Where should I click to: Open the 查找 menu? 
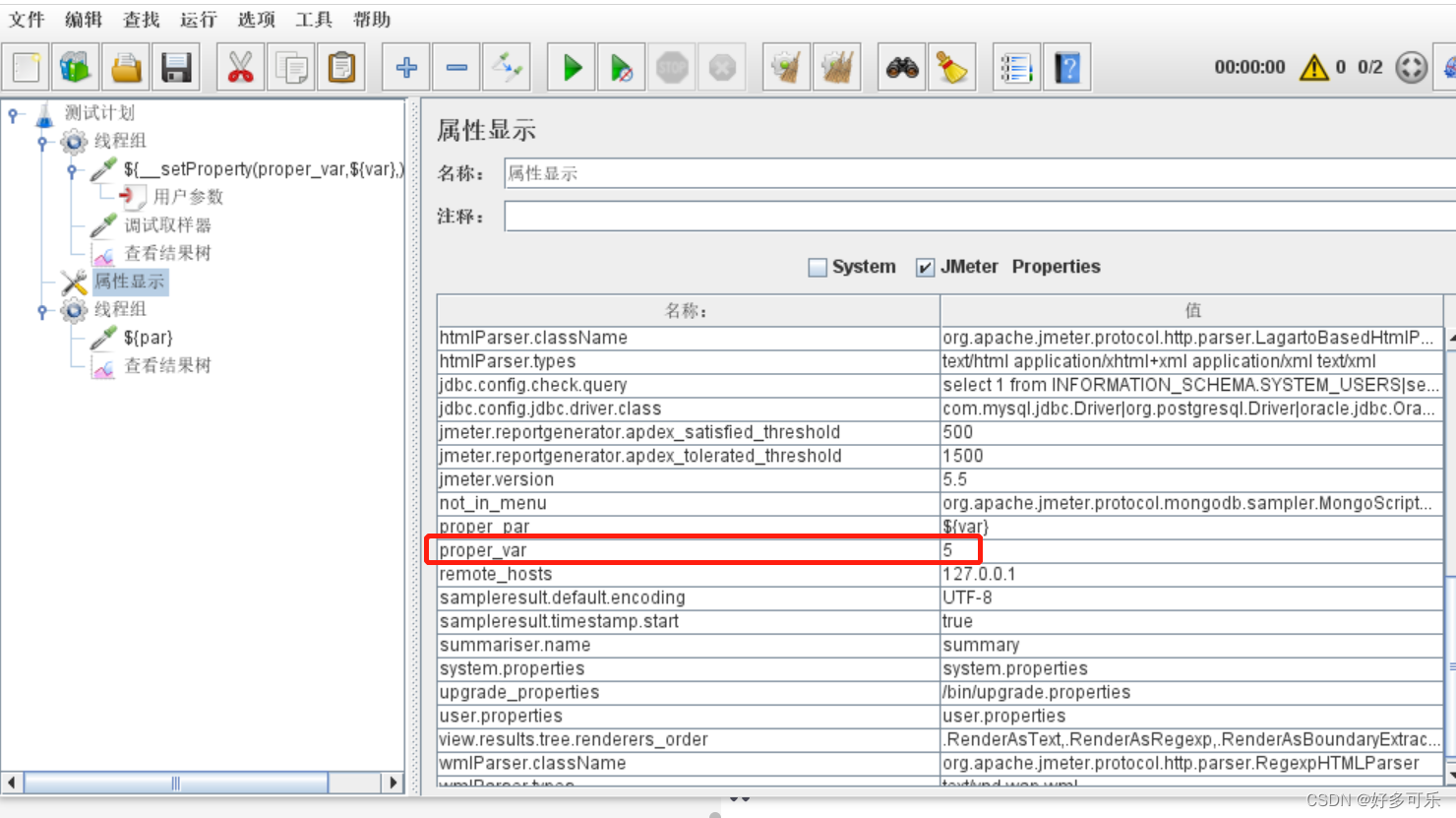pyautogui.click(x=141, y=20)
